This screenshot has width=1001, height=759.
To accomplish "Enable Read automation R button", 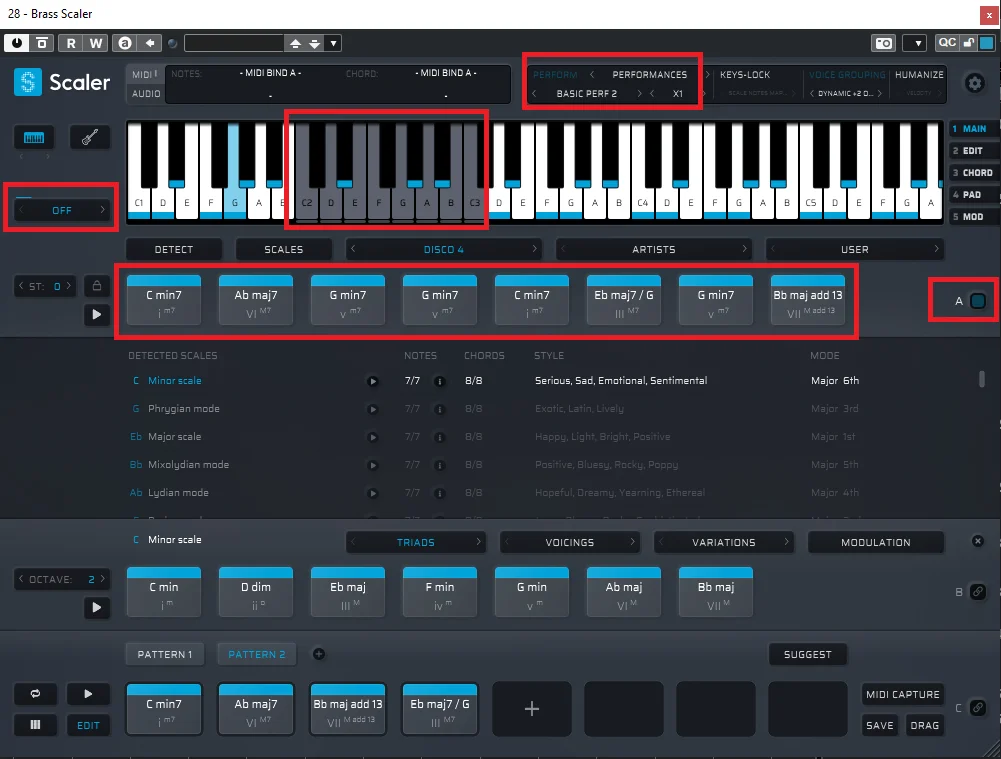I will coord(70,43).
